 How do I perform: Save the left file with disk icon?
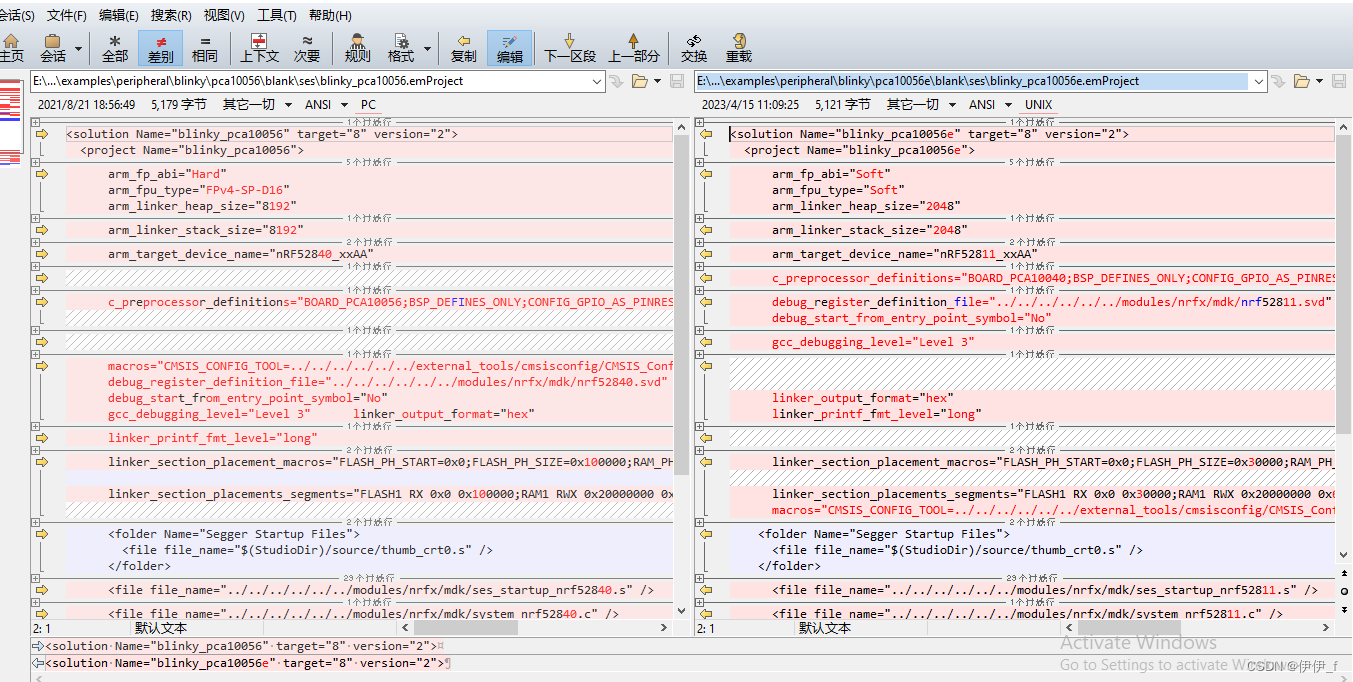[677, 81]
